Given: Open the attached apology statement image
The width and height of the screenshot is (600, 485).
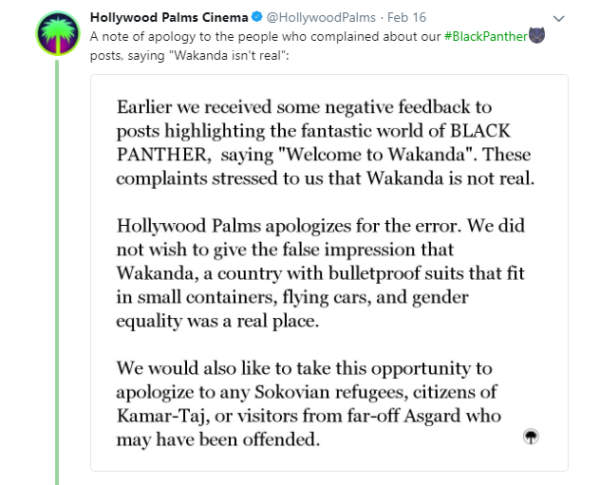Looking at the screenshot, I should (x=328, y=272).
